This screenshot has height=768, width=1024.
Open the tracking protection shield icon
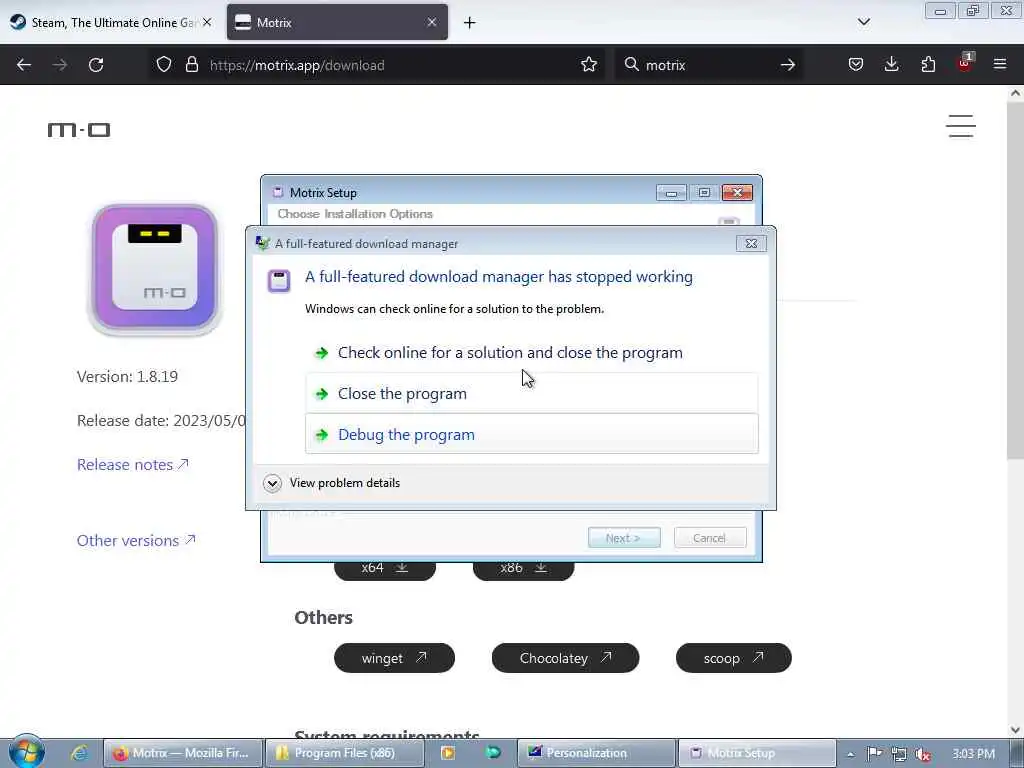click(164, 65)
